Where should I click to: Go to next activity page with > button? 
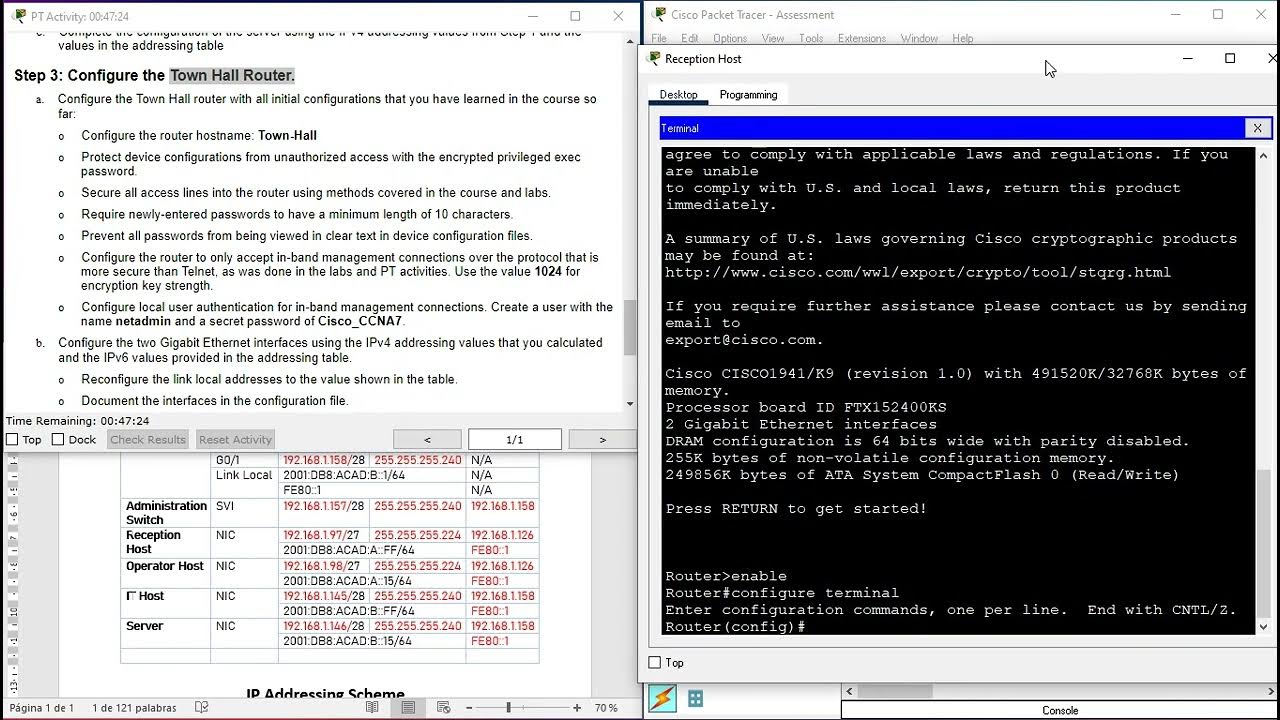pos(602,439)
